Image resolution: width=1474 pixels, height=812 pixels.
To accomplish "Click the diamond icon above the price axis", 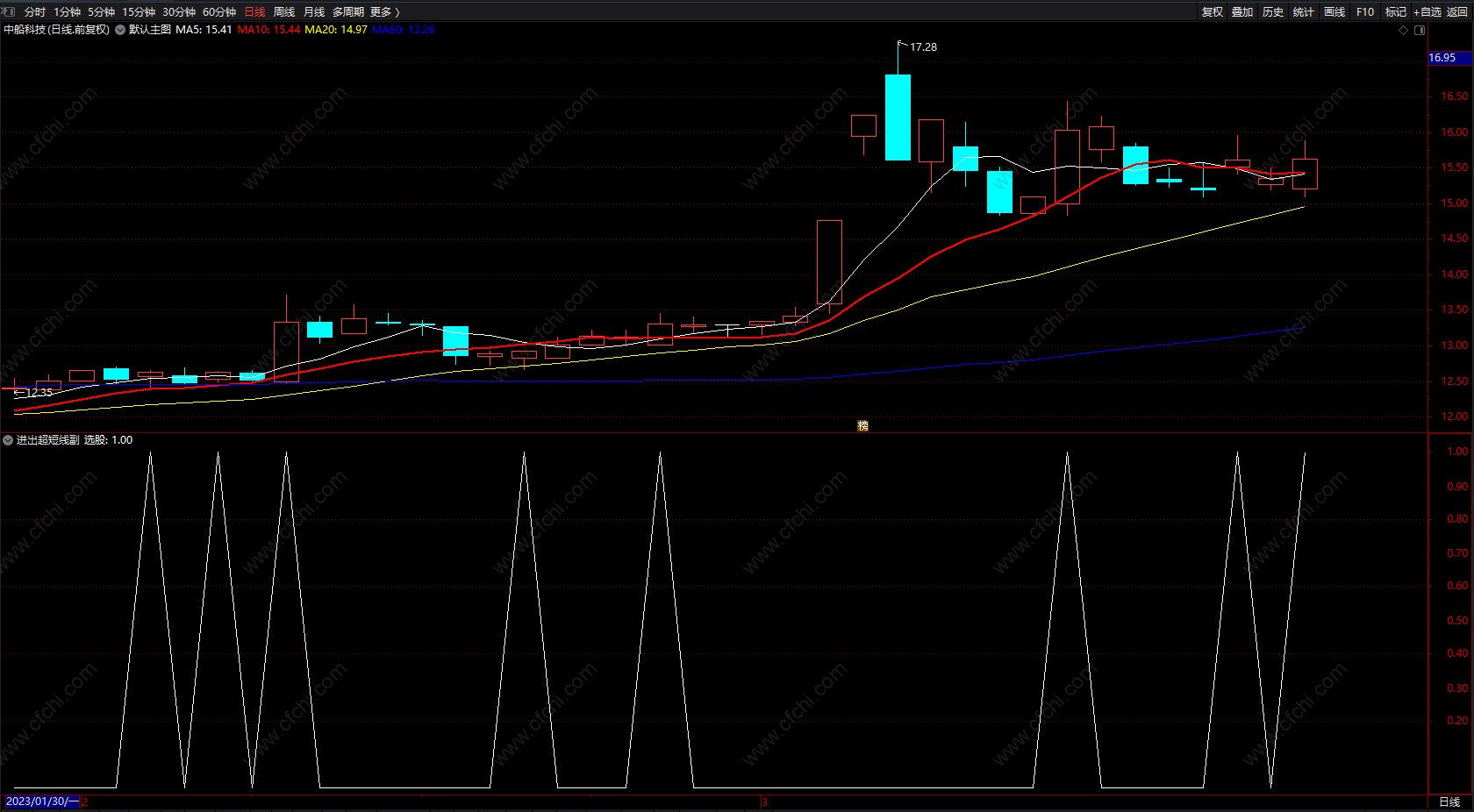I will click(1403, 30).
